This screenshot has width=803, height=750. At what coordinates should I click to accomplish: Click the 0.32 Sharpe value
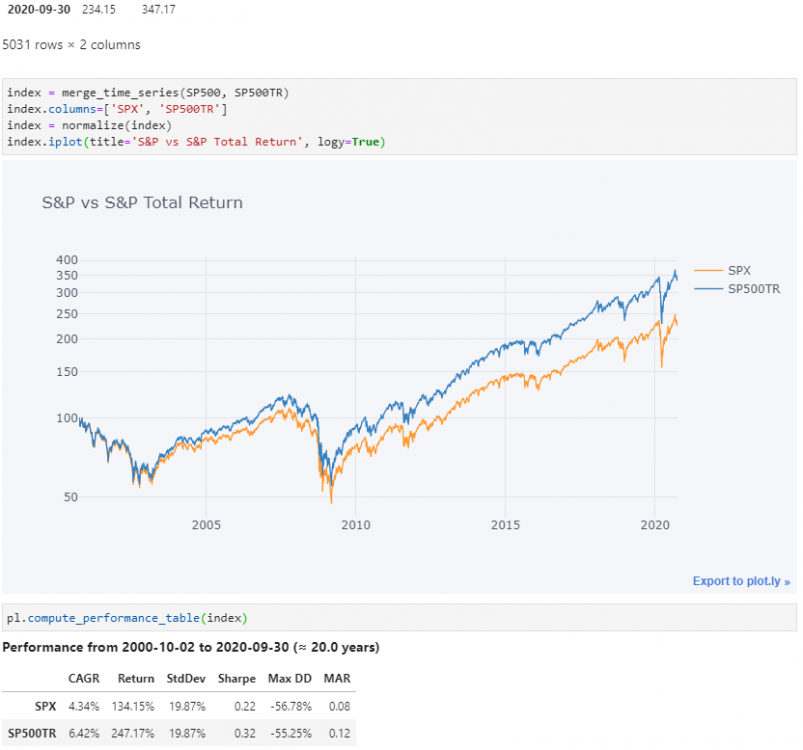[245, 733]
